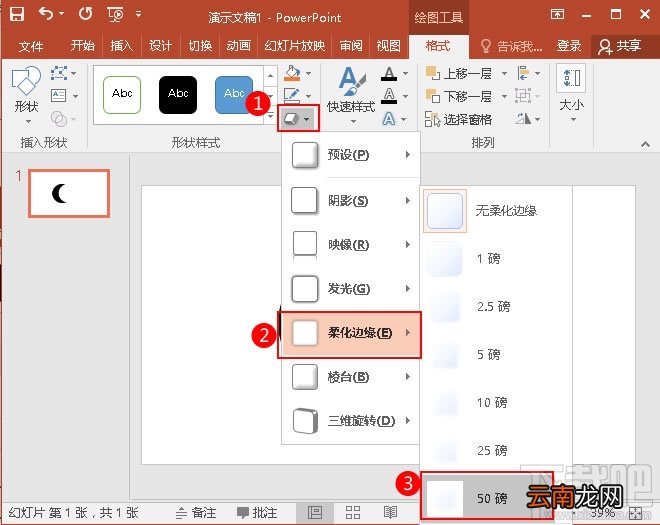Choose the 1 磅 soft edge option

(x=496, y=259)
